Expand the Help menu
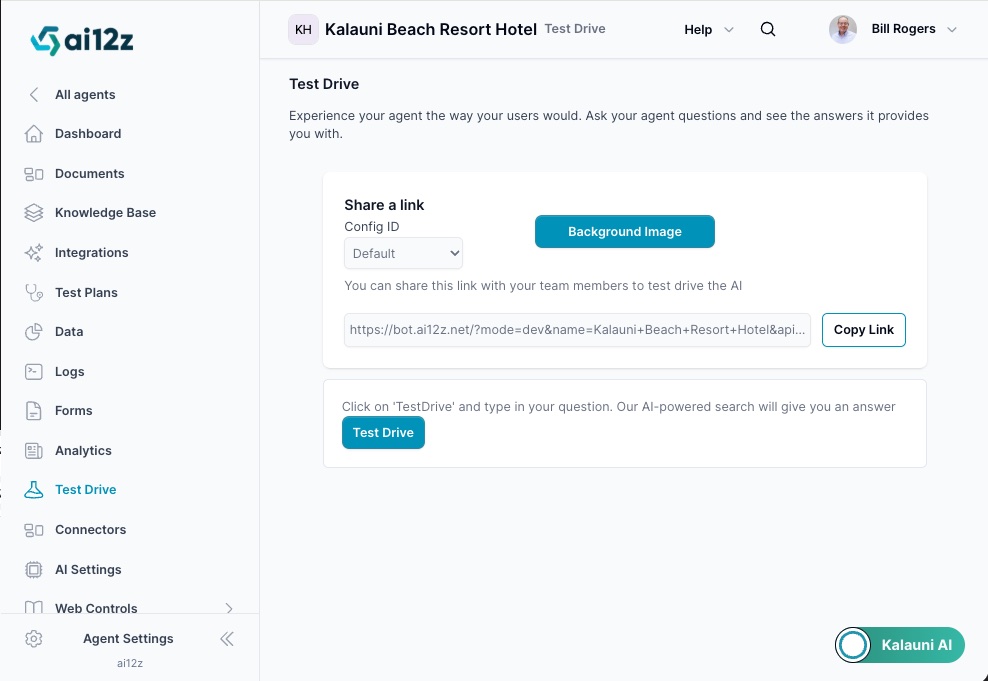The height and width of the screenshot is (681, 988). pyautogui.click(x=708, y=30)
